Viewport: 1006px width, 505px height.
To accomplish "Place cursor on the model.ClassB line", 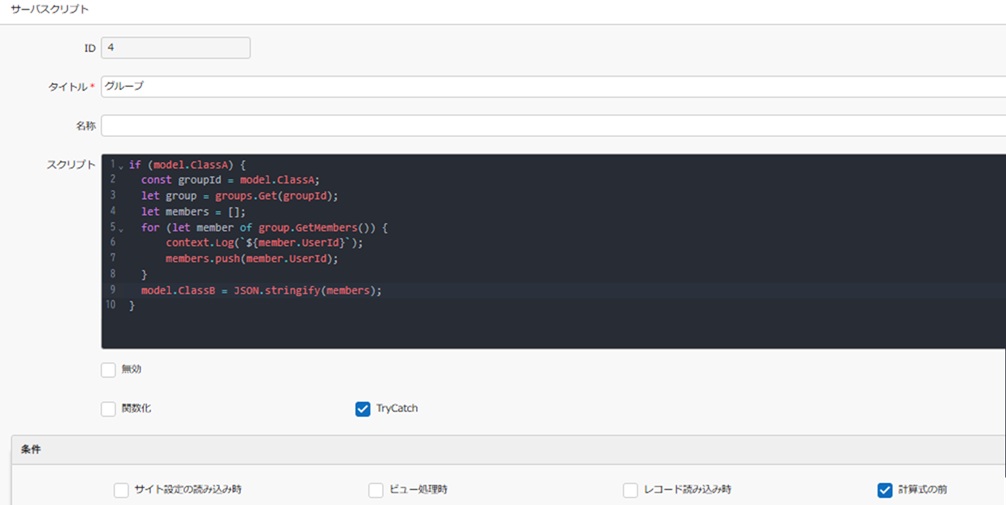I will (x=261, y=290).
